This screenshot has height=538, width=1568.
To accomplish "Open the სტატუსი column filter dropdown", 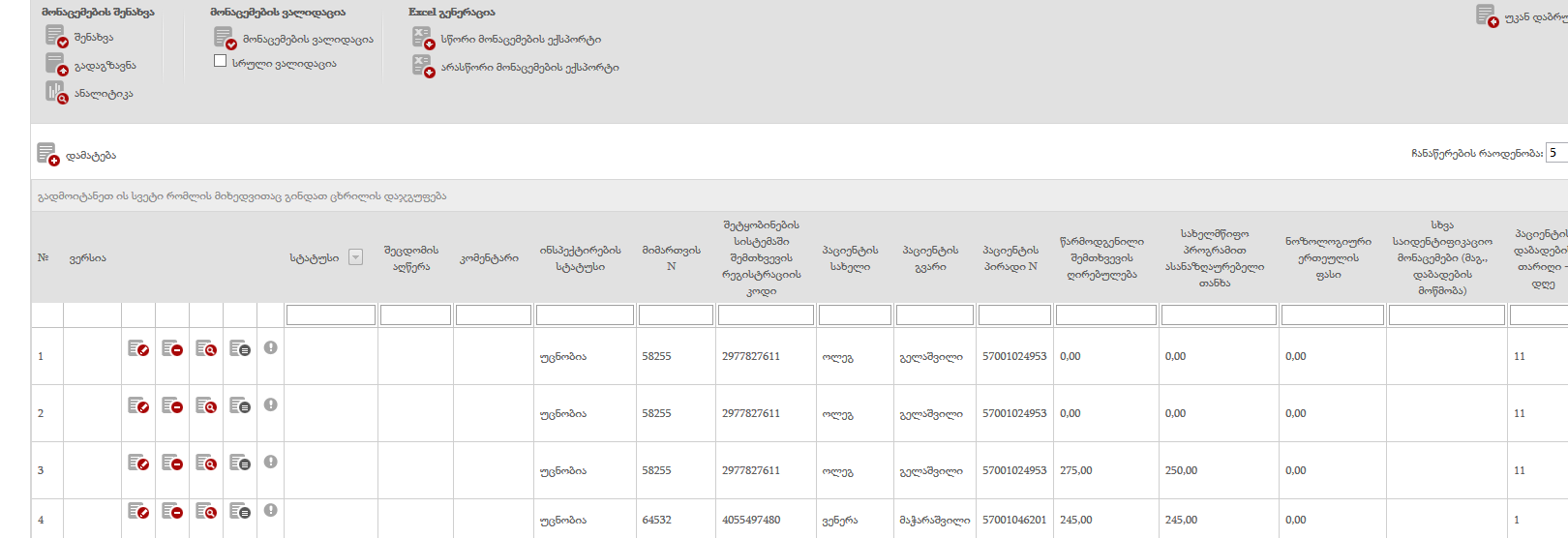I will coord(355,257).
